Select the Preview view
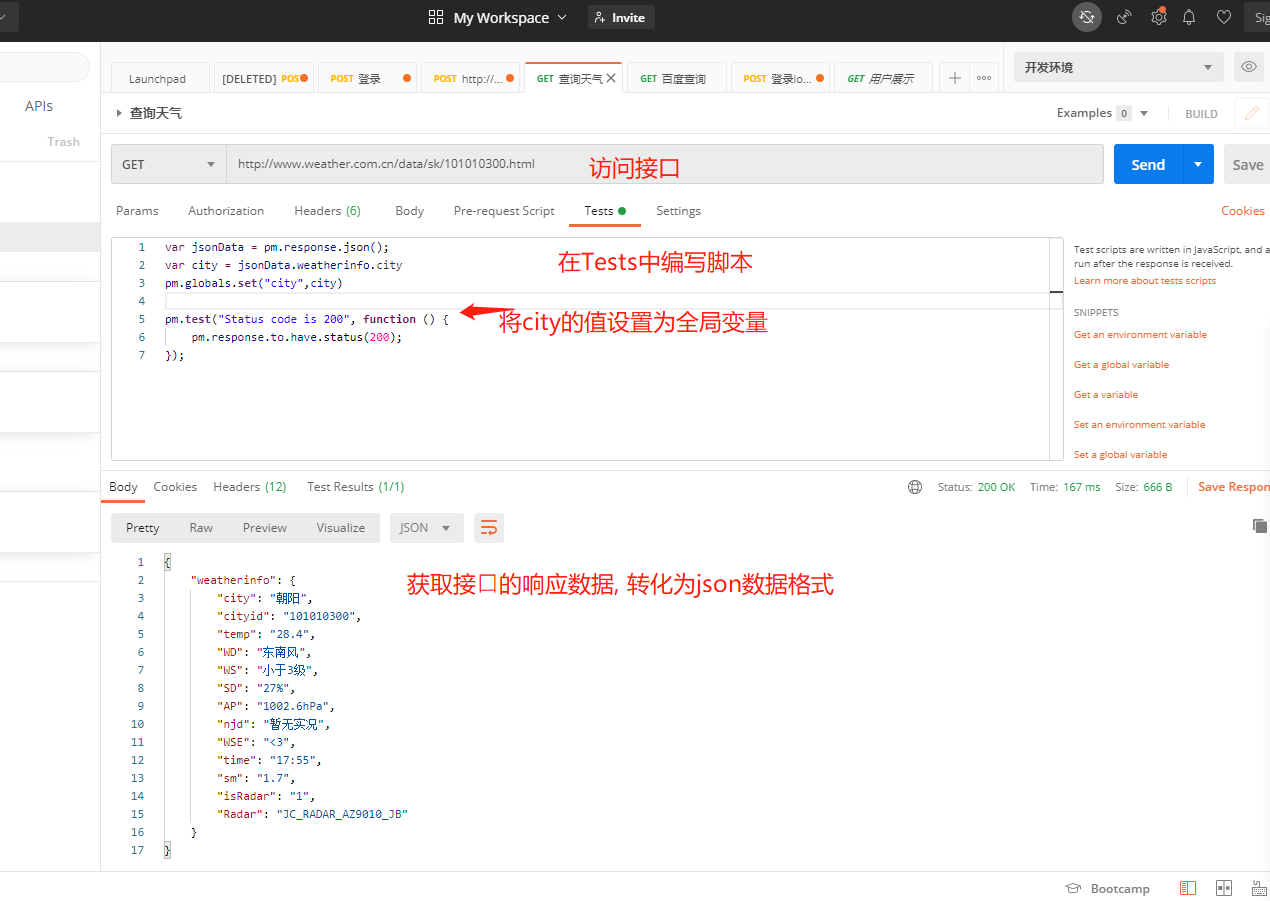 click(265, 528)
